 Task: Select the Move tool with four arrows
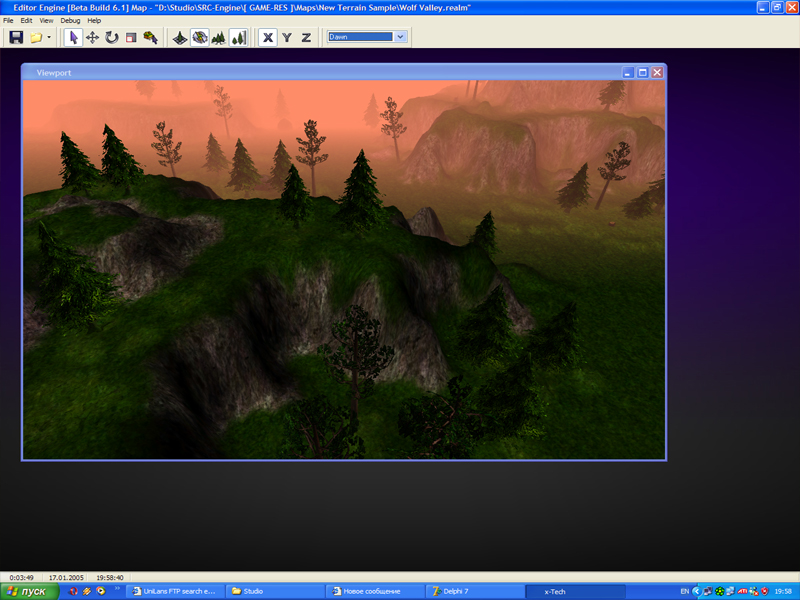[92, 37]
